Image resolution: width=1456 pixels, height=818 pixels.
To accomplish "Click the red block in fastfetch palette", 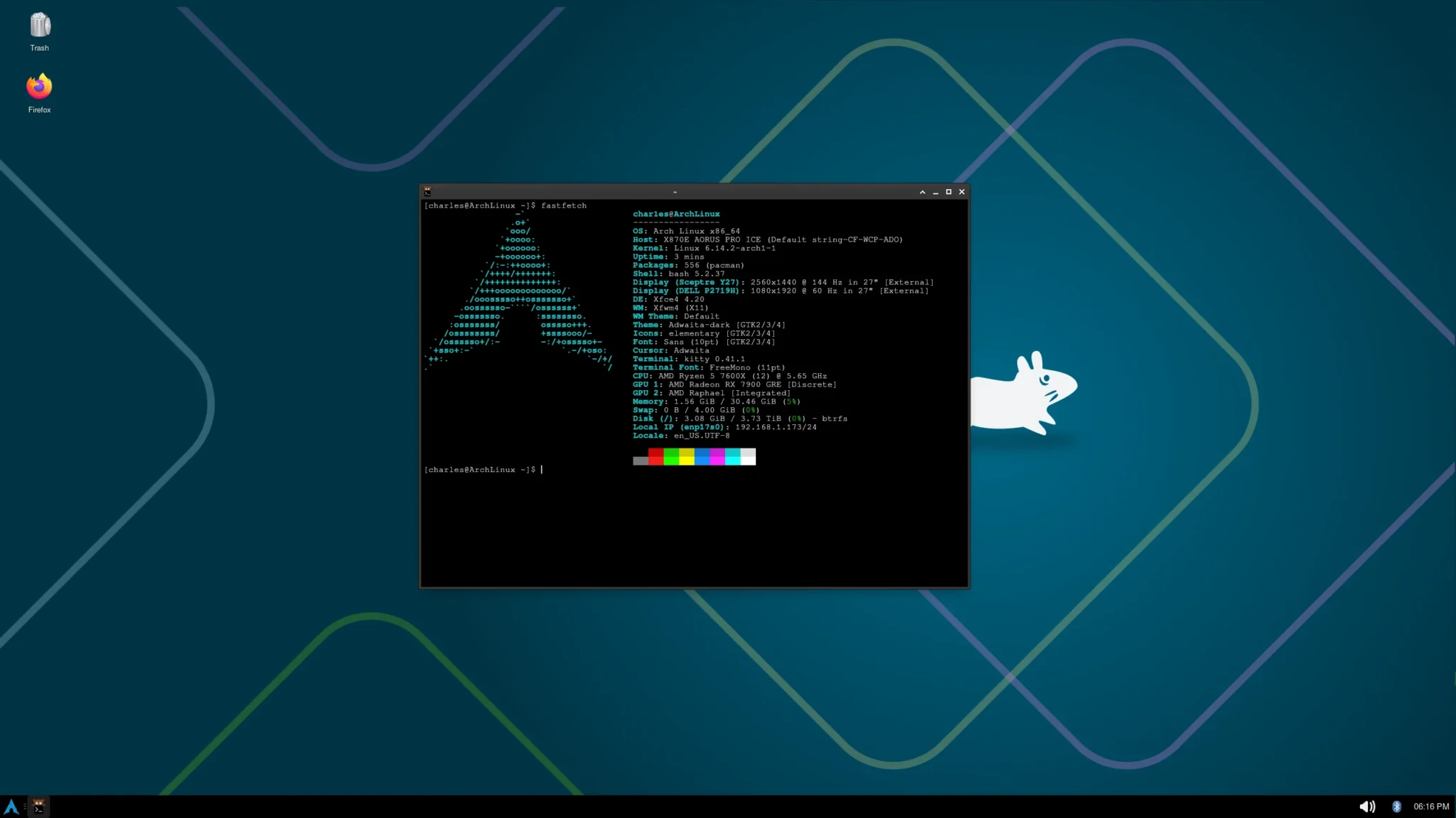I will (655, 457).
